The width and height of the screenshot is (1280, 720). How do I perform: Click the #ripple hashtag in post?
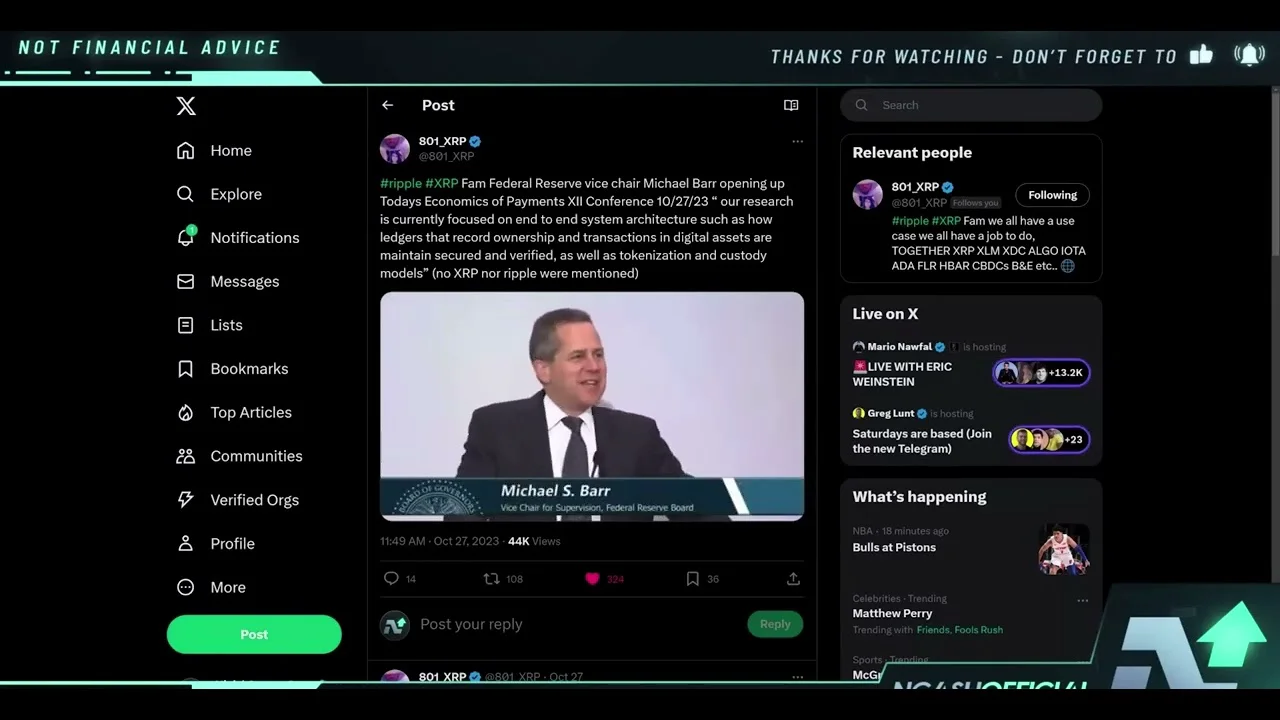400,184
